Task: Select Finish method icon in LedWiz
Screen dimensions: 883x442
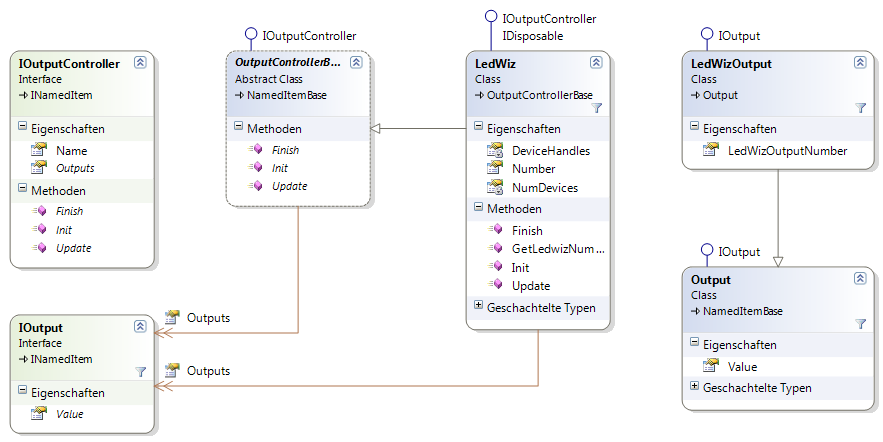Action: [496, 230]
